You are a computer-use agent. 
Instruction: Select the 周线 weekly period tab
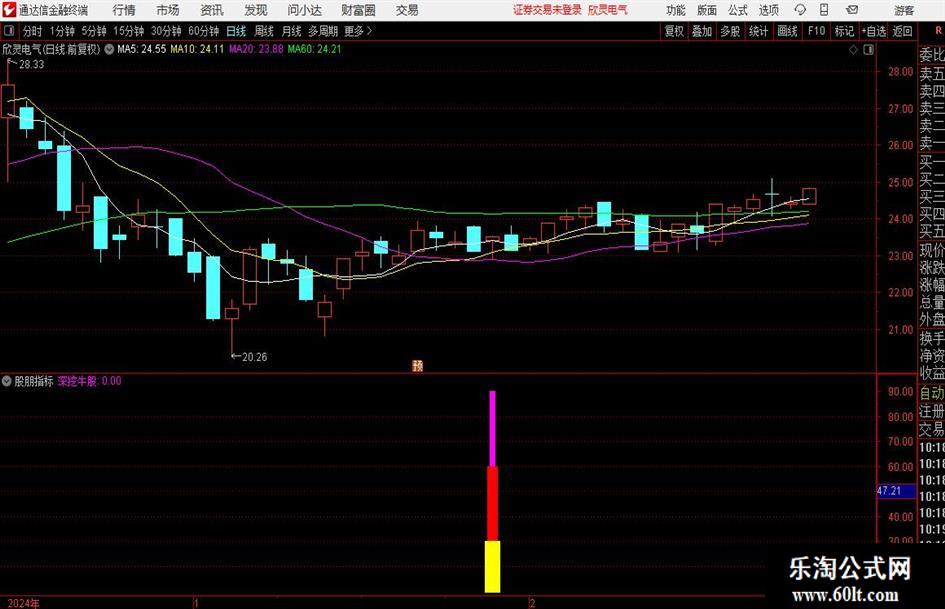point(264,31)
